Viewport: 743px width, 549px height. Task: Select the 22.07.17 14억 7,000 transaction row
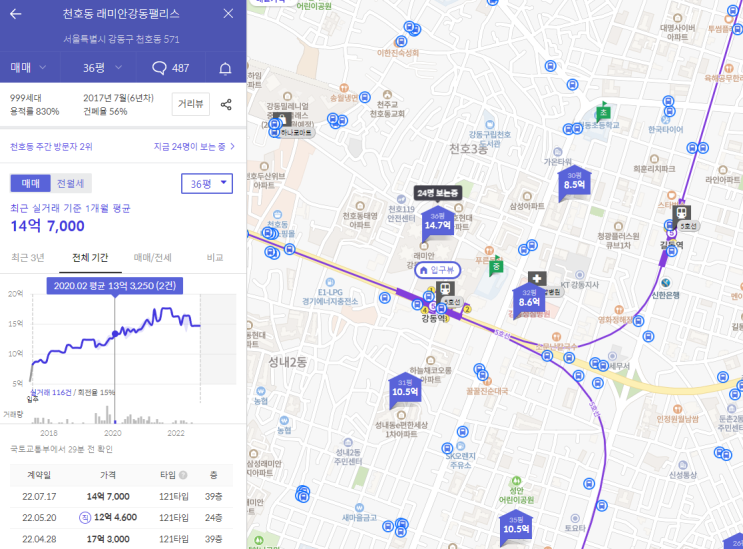point(122,496)
